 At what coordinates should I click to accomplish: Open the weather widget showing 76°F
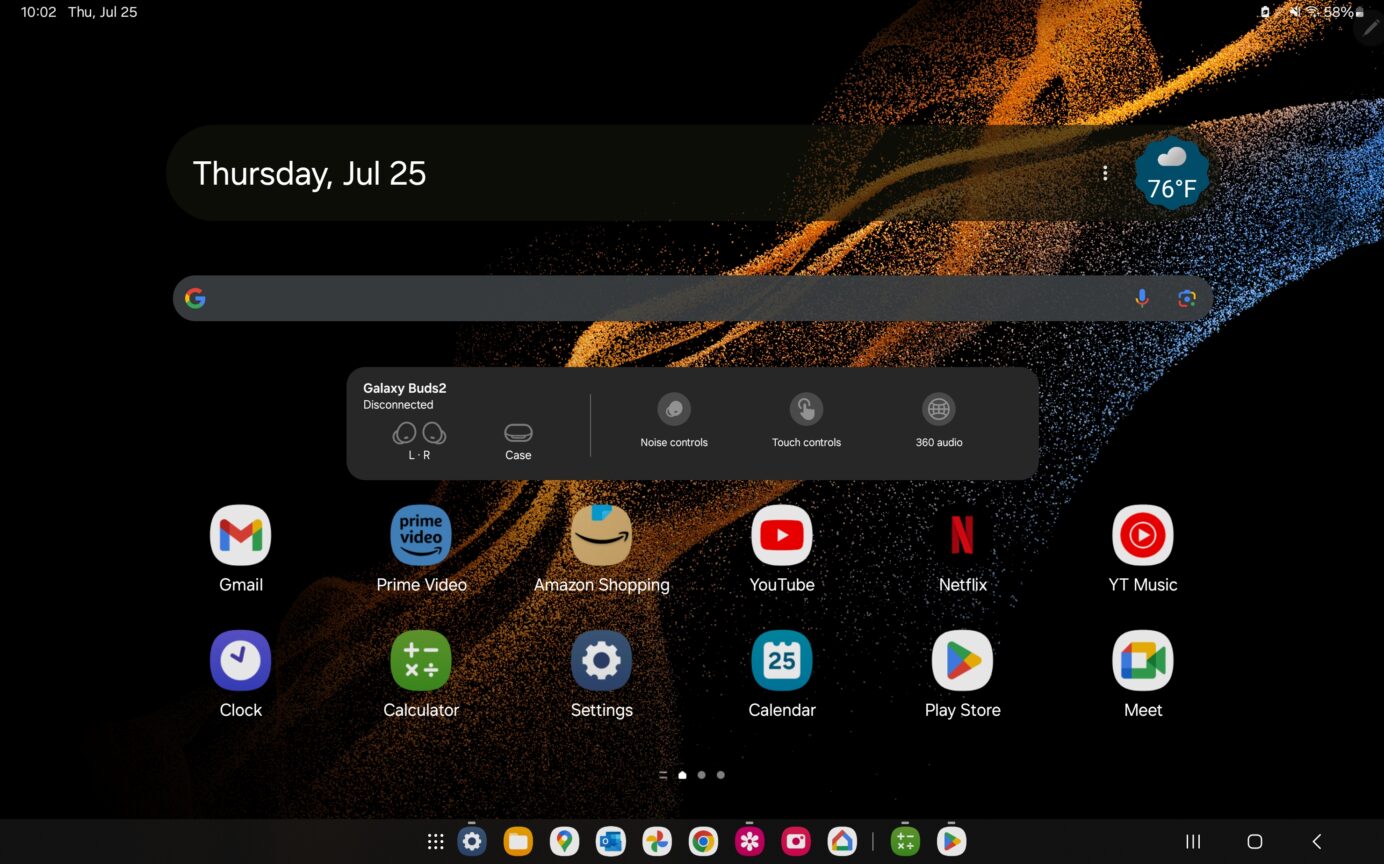1170,172
